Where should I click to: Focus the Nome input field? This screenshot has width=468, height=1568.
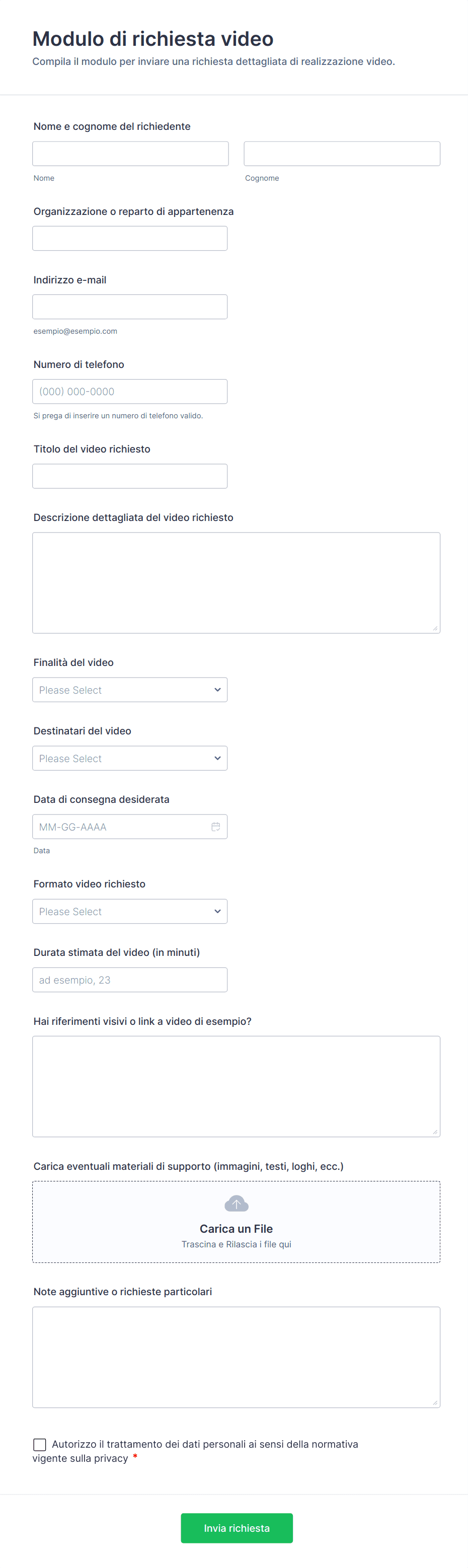pos(130,154)
